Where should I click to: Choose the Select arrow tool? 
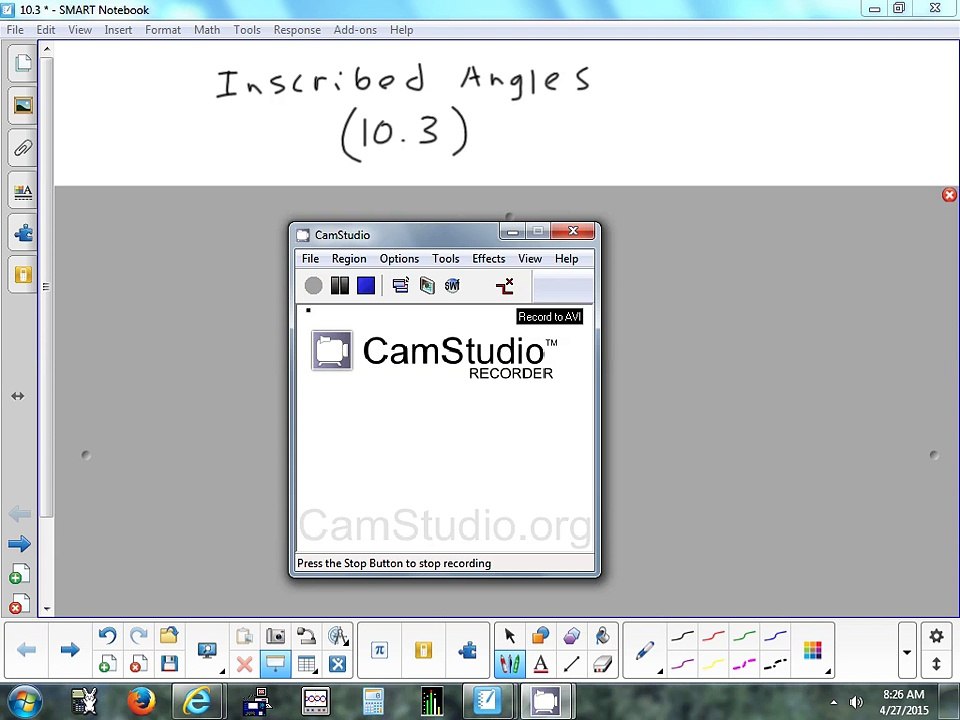509,636
